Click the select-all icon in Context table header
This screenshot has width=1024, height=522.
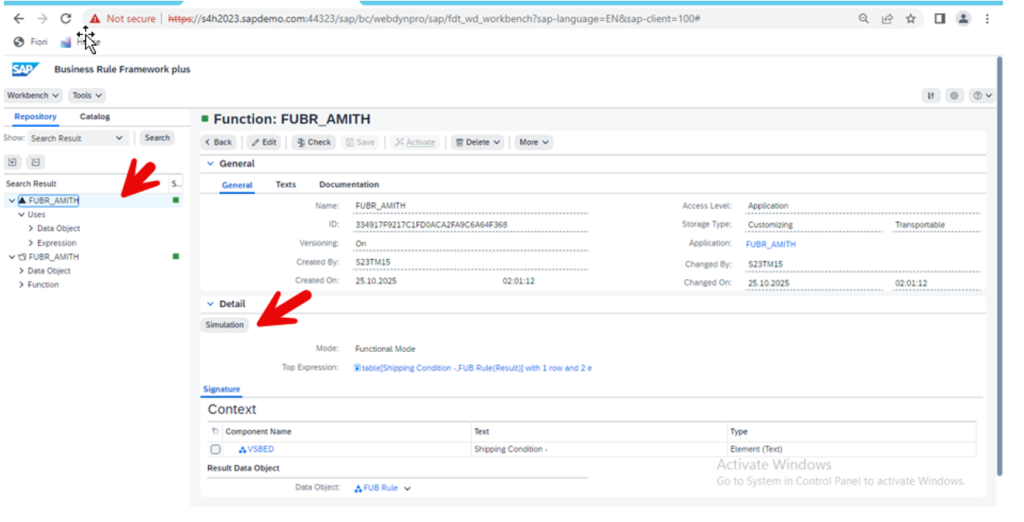coord(215,431)
